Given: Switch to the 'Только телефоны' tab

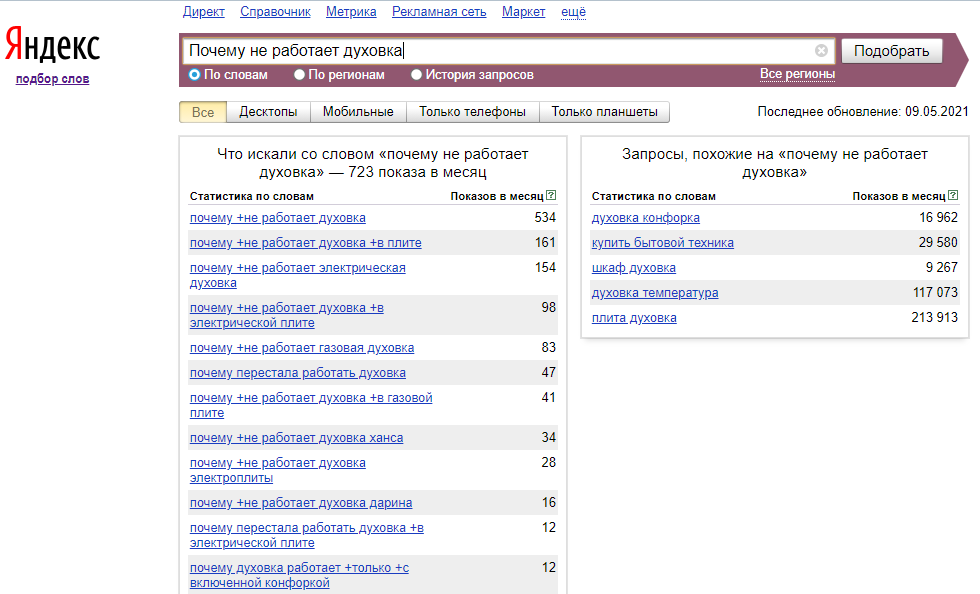Looking at the screenshot, I should coord(472,112).
